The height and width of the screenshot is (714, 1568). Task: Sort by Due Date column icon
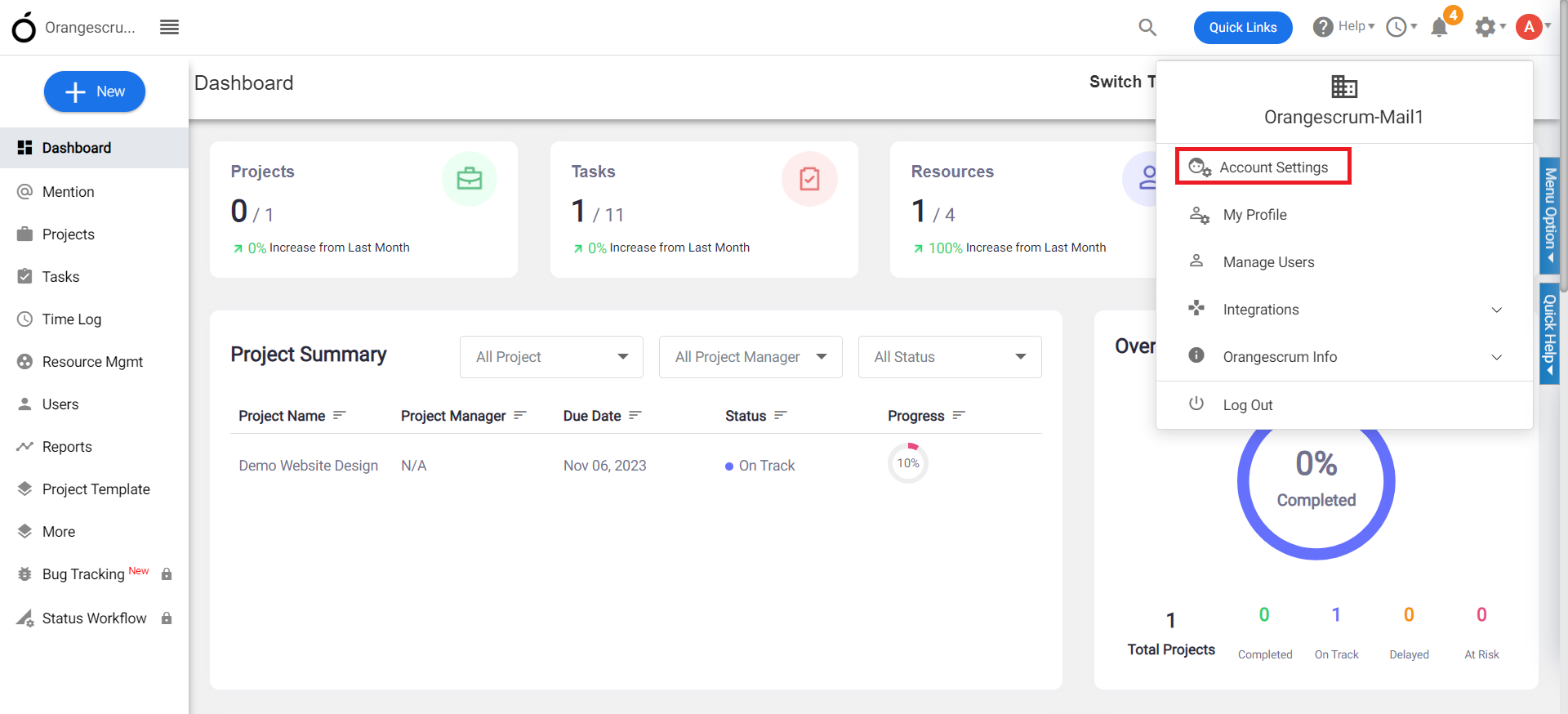pos(635,415)
